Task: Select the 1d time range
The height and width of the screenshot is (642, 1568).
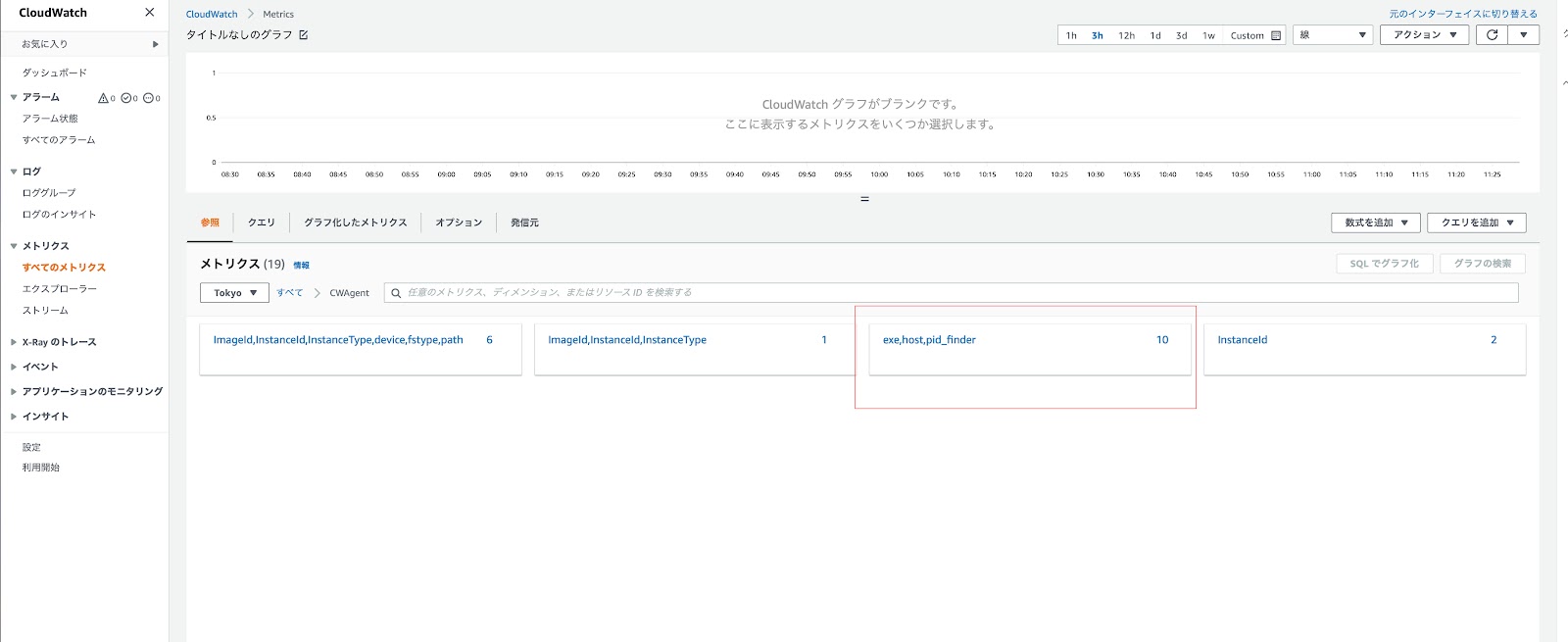Action: point(1155,35)
